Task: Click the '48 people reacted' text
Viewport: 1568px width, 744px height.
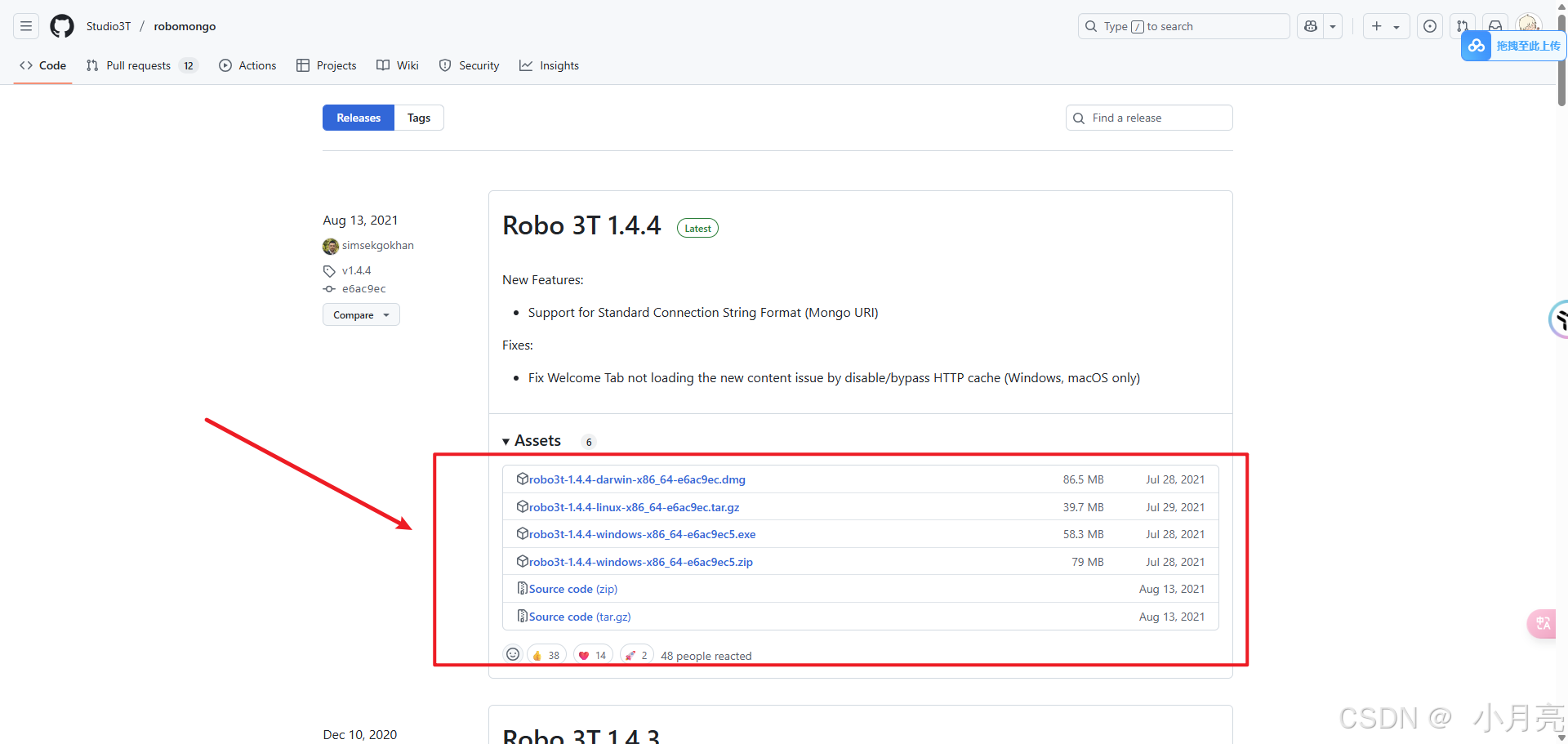Action: tap(706, 656)
